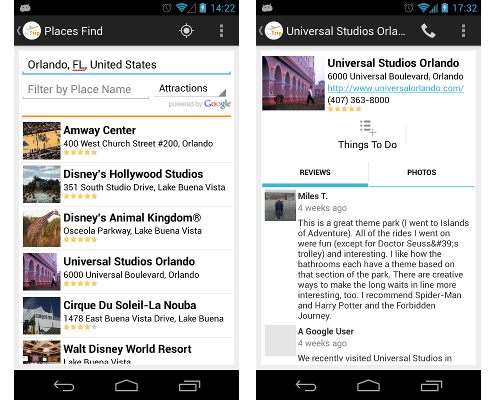The image size is (500, 400).
Task: Open the Walt Disney World Resort thumbnail
Action: (42, 352)
